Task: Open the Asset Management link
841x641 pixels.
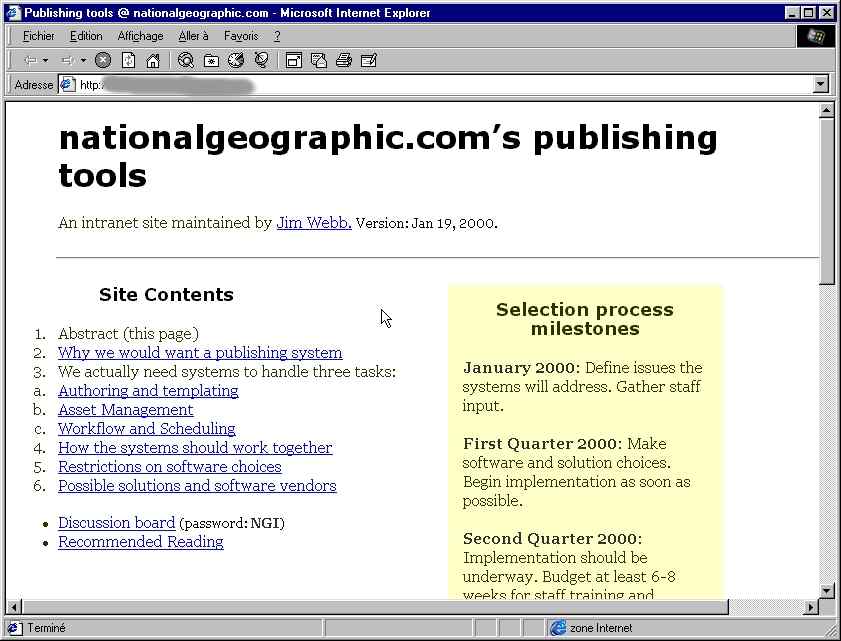Action: pos(126,410)
